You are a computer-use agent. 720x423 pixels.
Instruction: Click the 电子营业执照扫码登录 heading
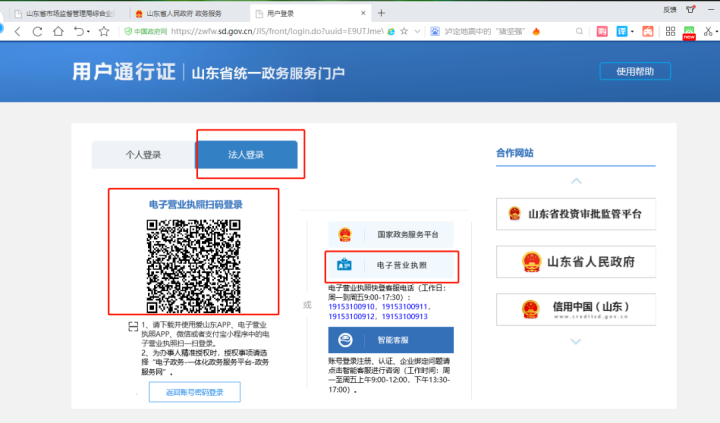(x=196, y=205)
